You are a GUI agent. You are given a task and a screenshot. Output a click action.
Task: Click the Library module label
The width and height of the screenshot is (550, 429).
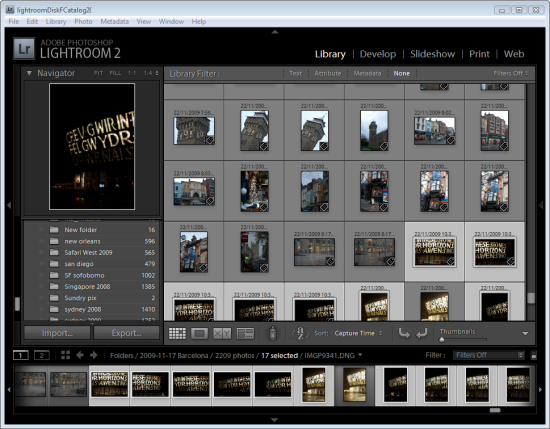330,54
